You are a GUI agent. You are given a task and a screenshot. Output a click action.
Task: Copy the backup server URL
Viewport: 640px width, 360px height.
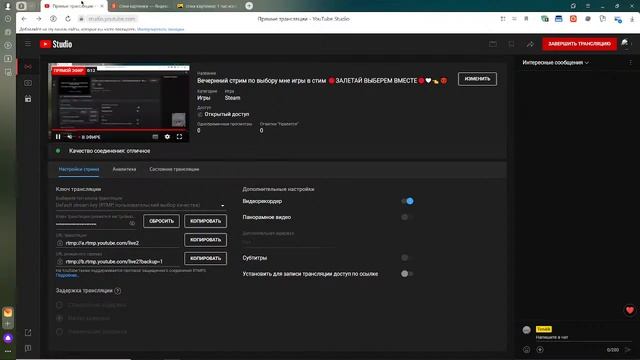205,258
